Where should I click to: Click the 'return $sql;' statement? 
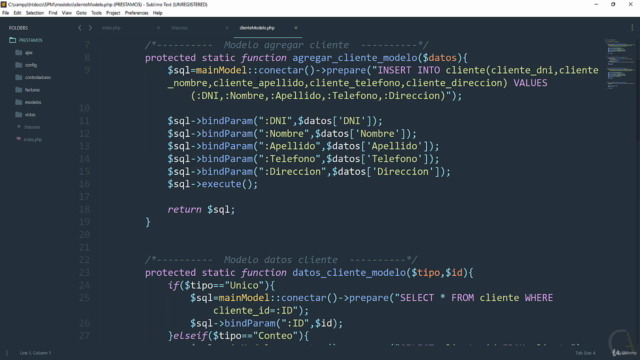(x=201, y=210)
